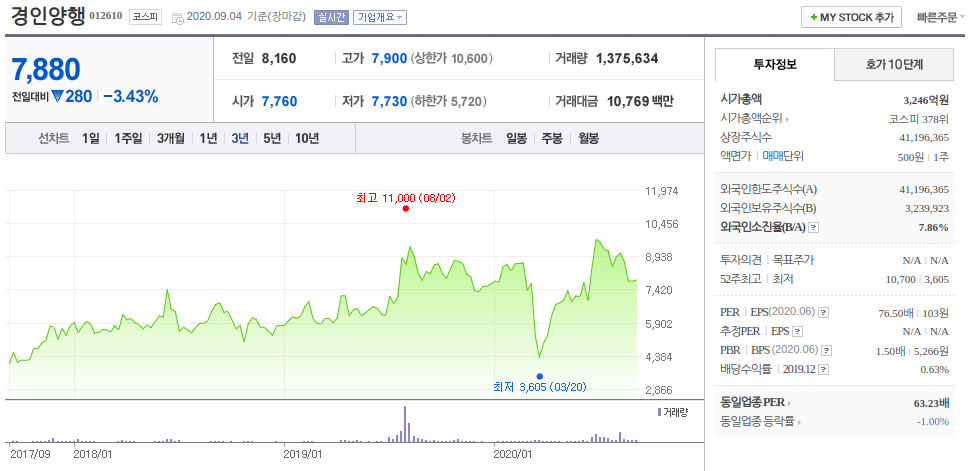Select the 일봉 candlestick chart
Image resolution: width=971 pixels, height=471 pixels.
(516, 138)
